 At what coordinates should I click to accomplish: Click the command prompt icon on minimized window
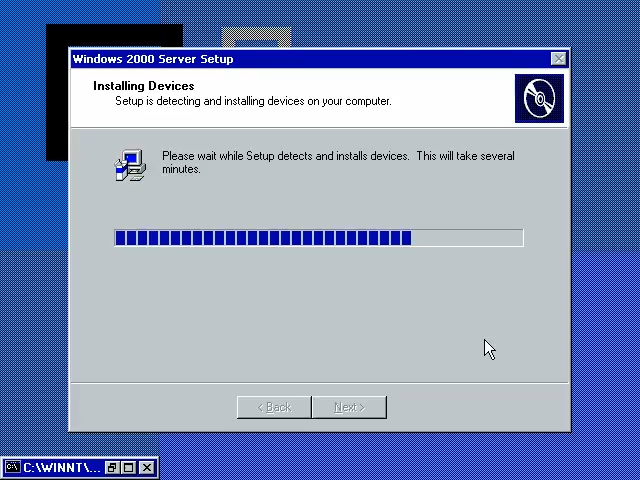[x=12, y=467]
